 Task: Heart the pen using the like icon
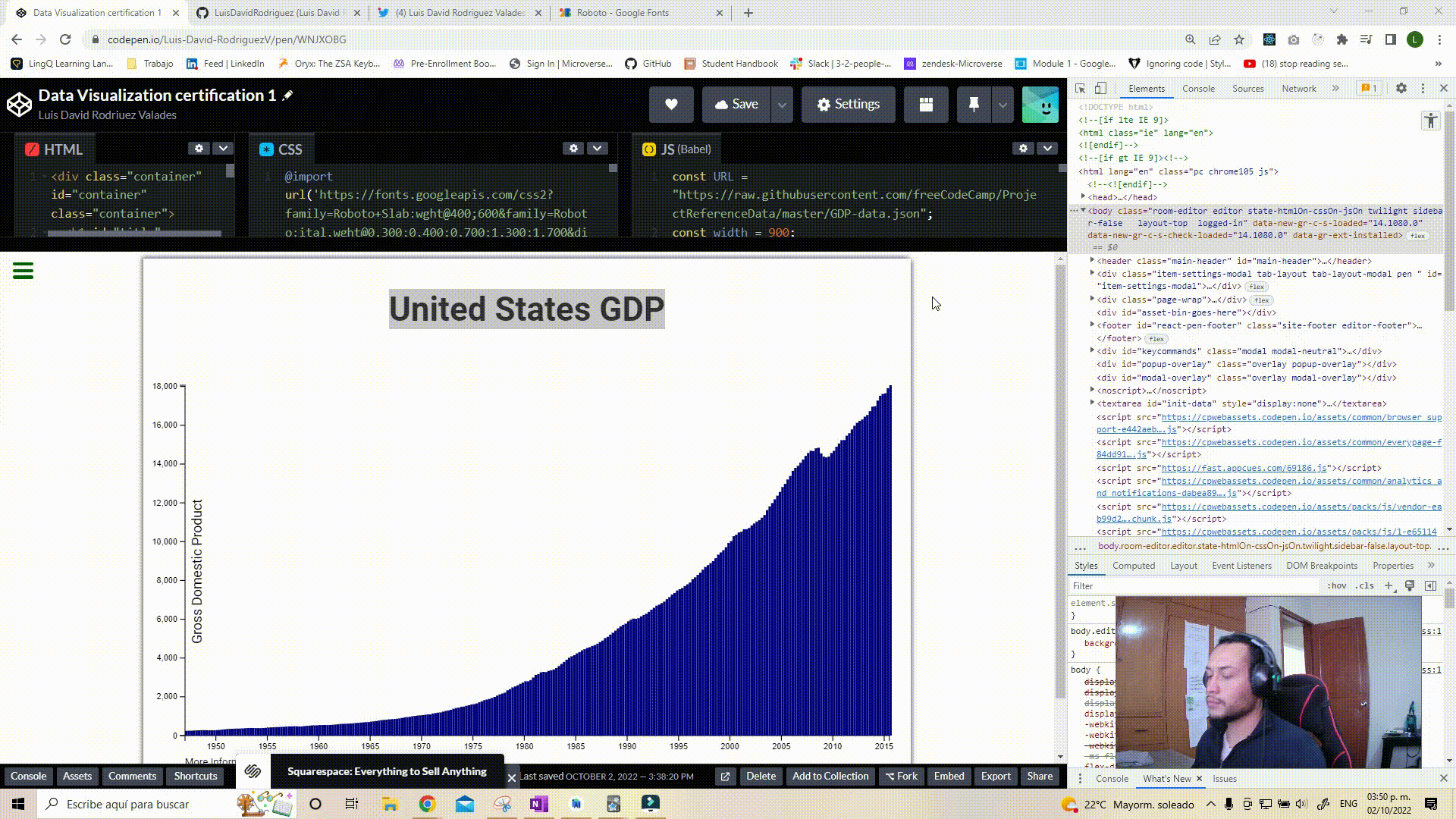(670, 104)
